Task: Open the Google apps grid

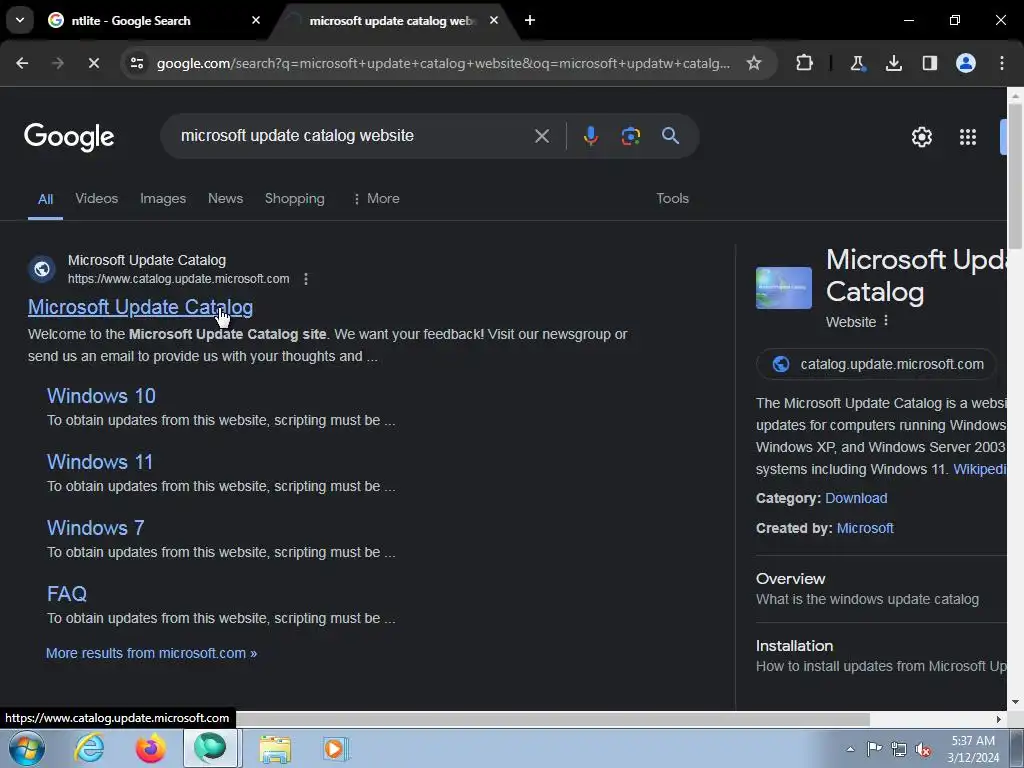Action: click(968, 137)
